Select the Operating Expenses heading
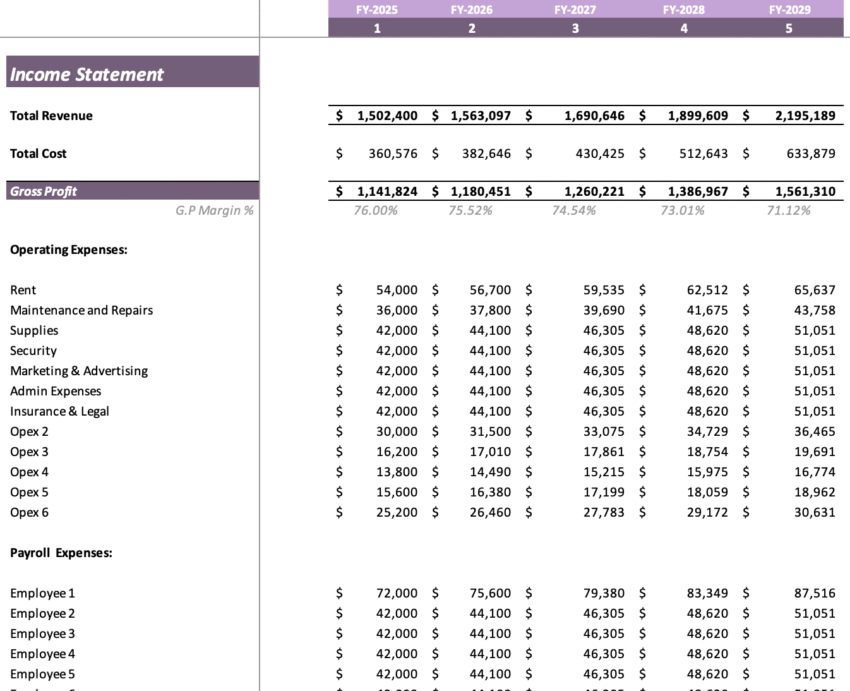This screenshot has height=691, width=850. pyautogui.click(x=62, y=249)
